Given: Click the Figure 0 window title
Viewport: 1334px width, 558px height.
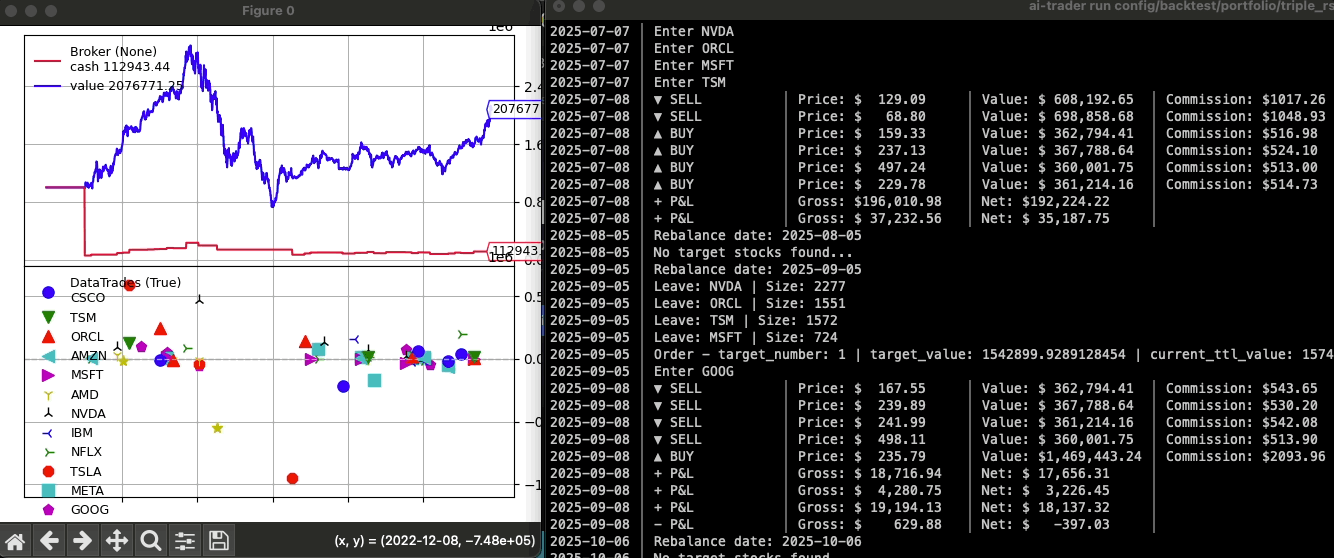Looking at the screenshot, I should coord(268,11).
